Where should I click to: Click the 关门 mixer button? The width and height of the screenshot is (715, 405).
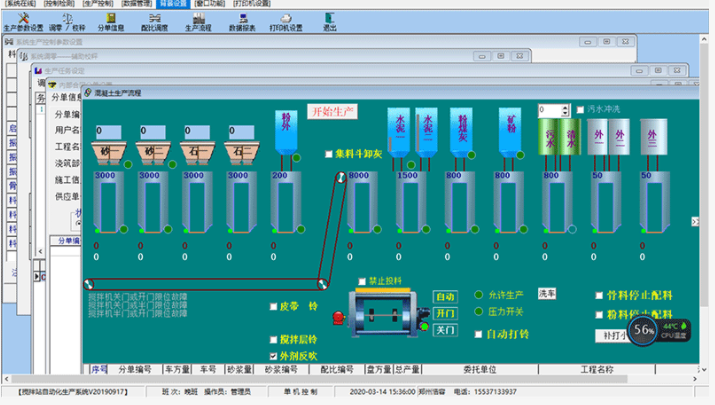(445, 330)
